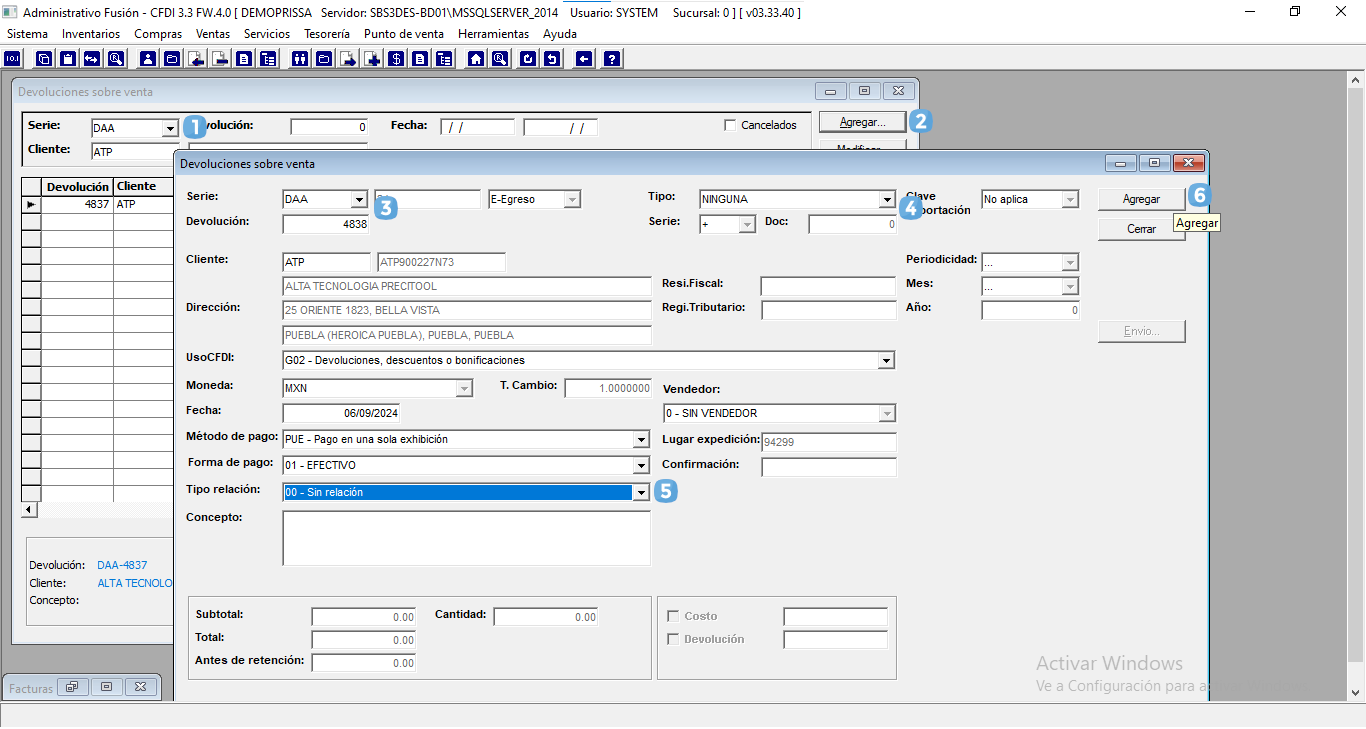Toggle the Costo checkbox
Image resolution: width=1366 pixels, height=729 pixels.
(x=674, y=616)
